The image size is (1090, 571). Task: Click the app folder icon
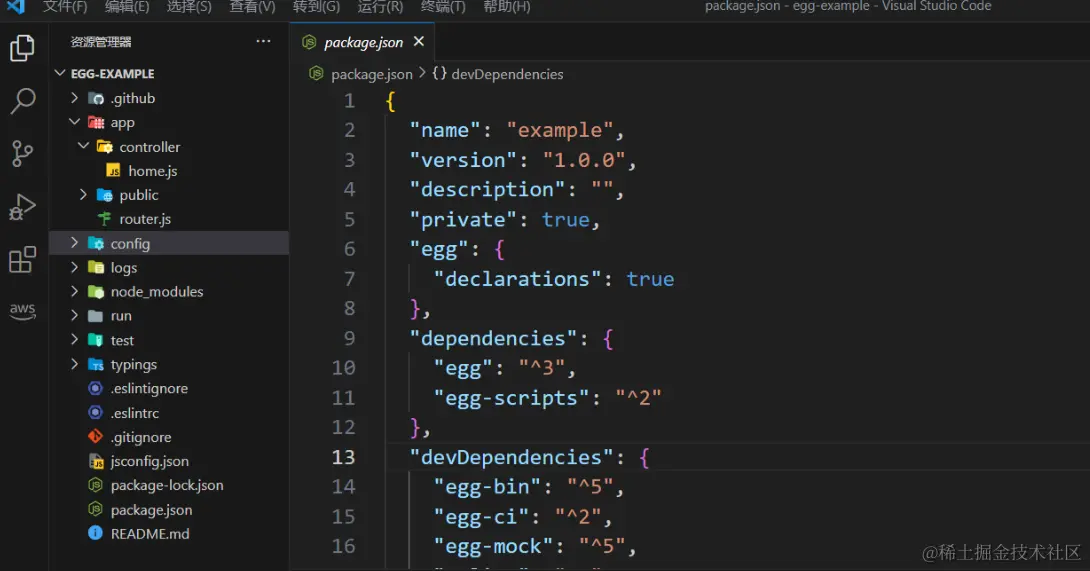96,123
